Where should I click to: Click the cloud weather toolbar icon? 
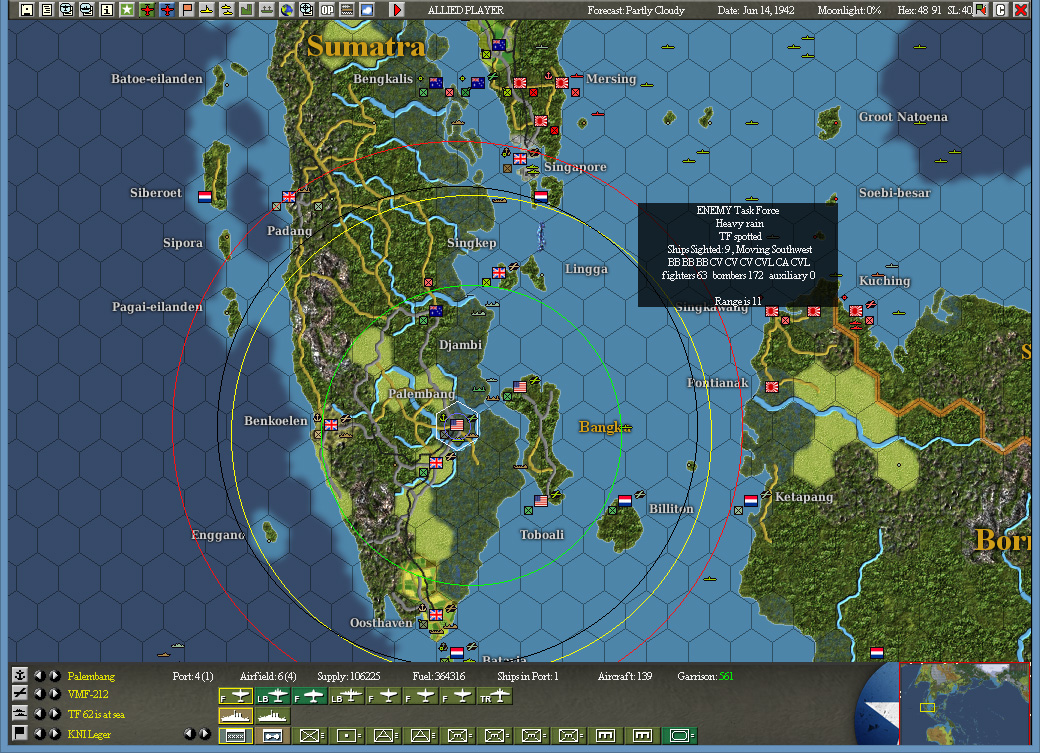pyautogui.click(x=367, y=10)
